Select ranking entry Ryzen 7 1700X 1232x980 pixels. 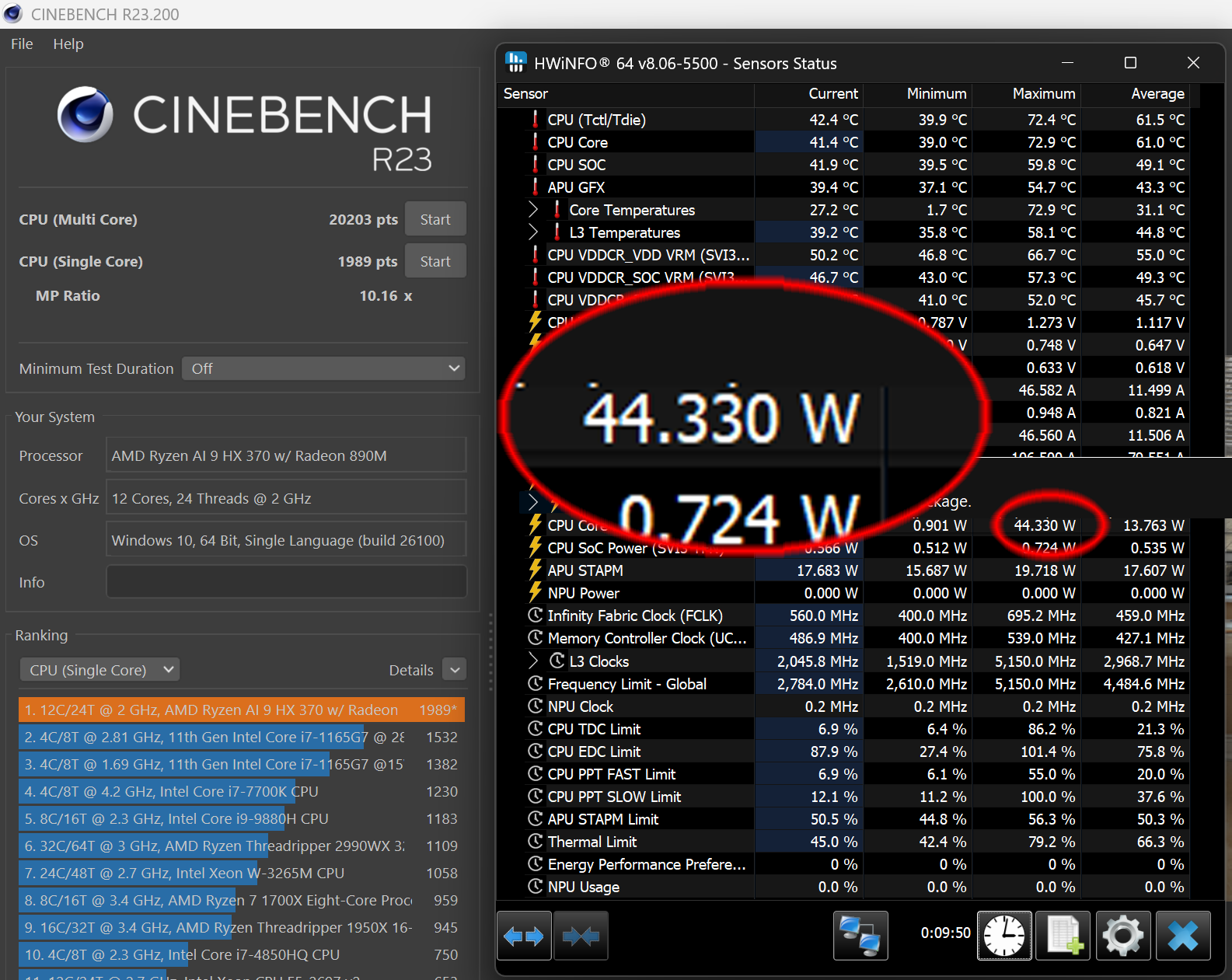tap(242, 900)
